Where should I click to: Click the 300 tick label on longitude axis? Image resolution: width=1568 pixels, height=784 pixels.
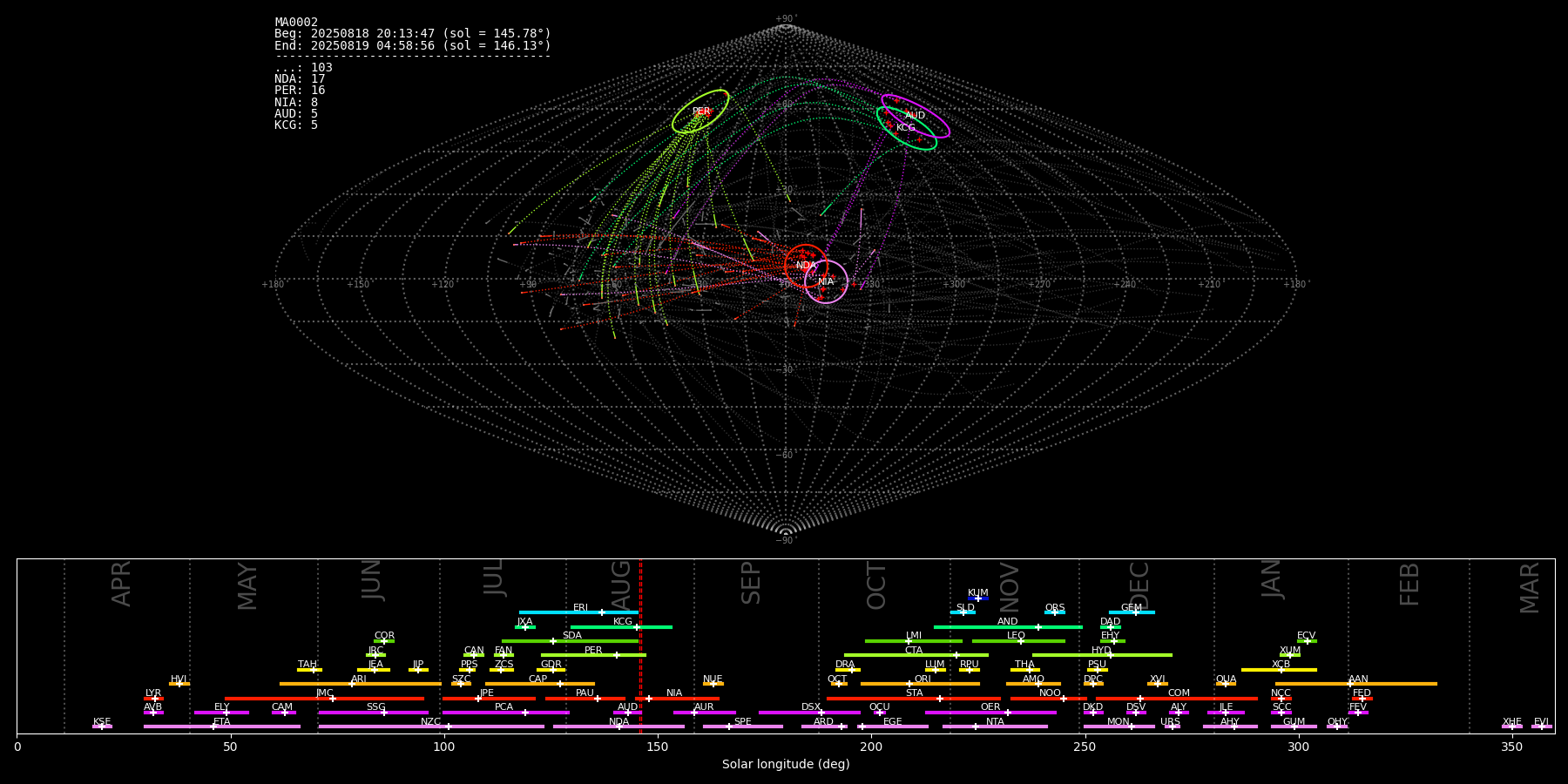coord(1298,747)
